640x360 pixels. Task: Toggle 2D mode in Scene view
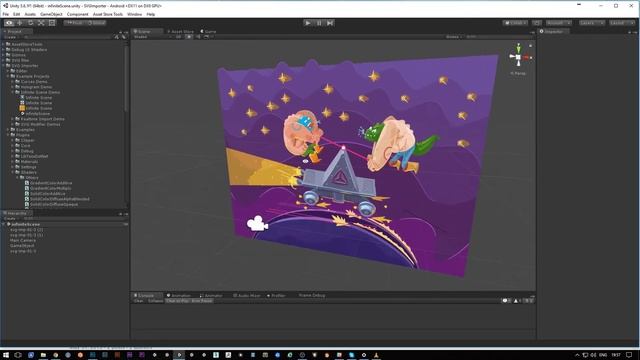[x=178, y=37]
